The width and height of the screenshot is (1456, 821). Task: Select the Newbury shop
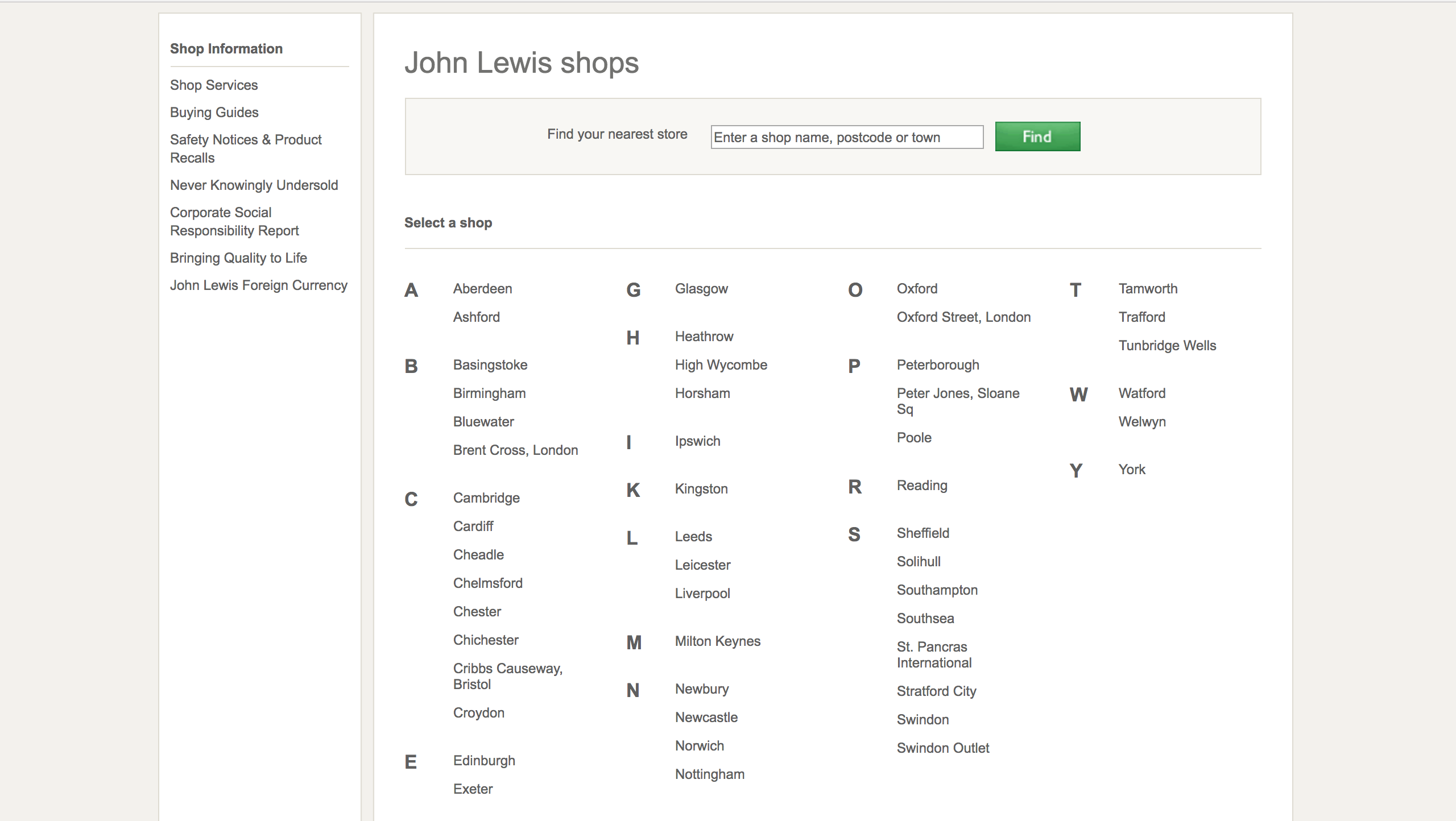pyautogui.click(x=702, y=689)
